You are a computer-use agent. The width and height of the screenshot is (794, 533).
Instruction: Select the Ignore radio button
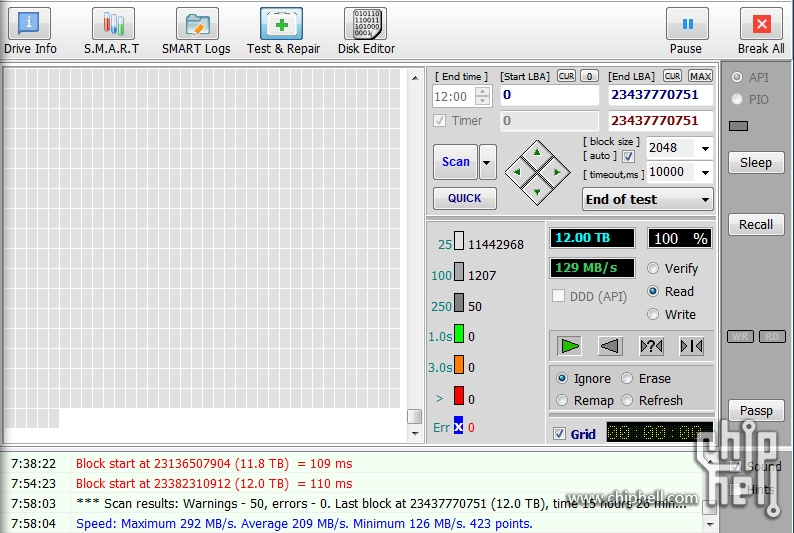562,378
